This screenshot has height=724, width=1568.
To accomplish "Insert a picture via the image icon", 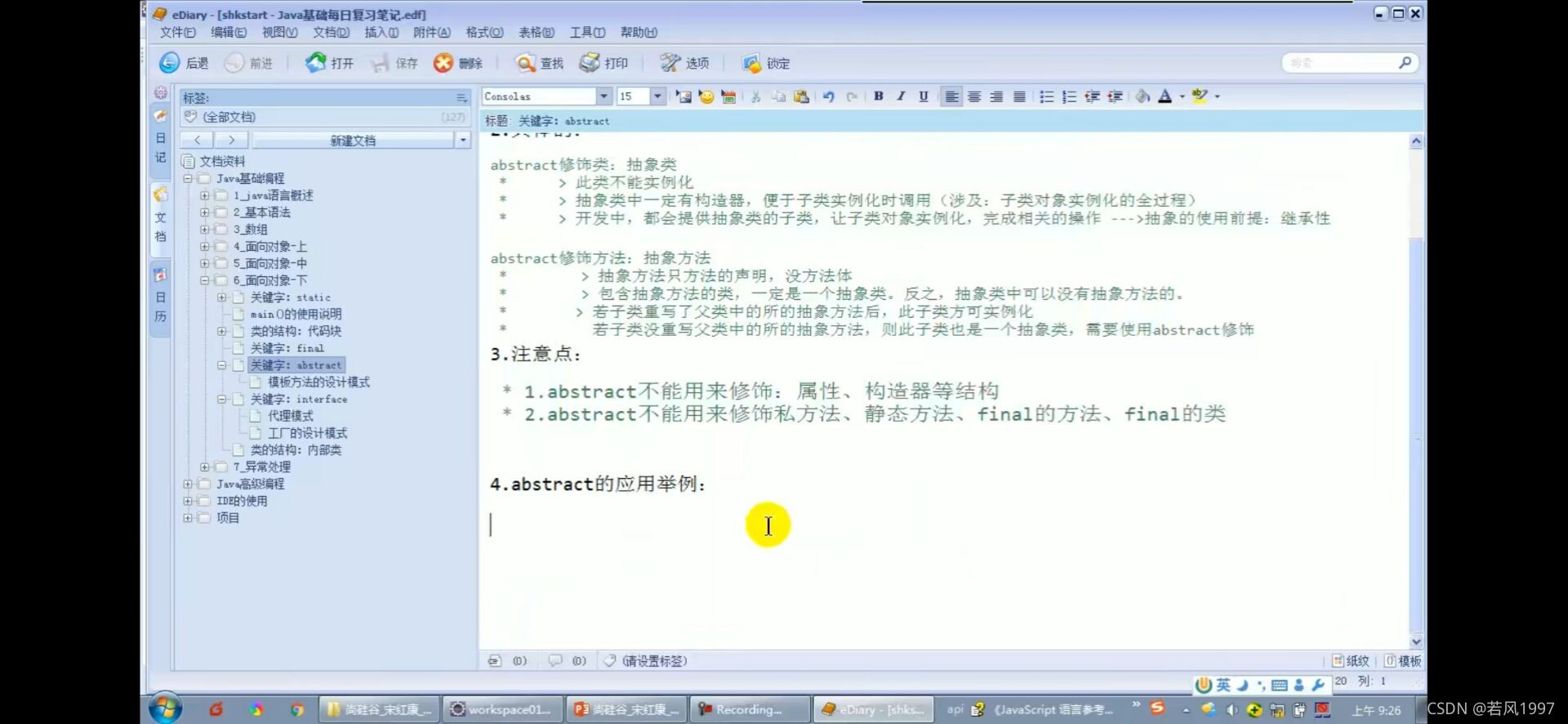I will click(684, 96).
